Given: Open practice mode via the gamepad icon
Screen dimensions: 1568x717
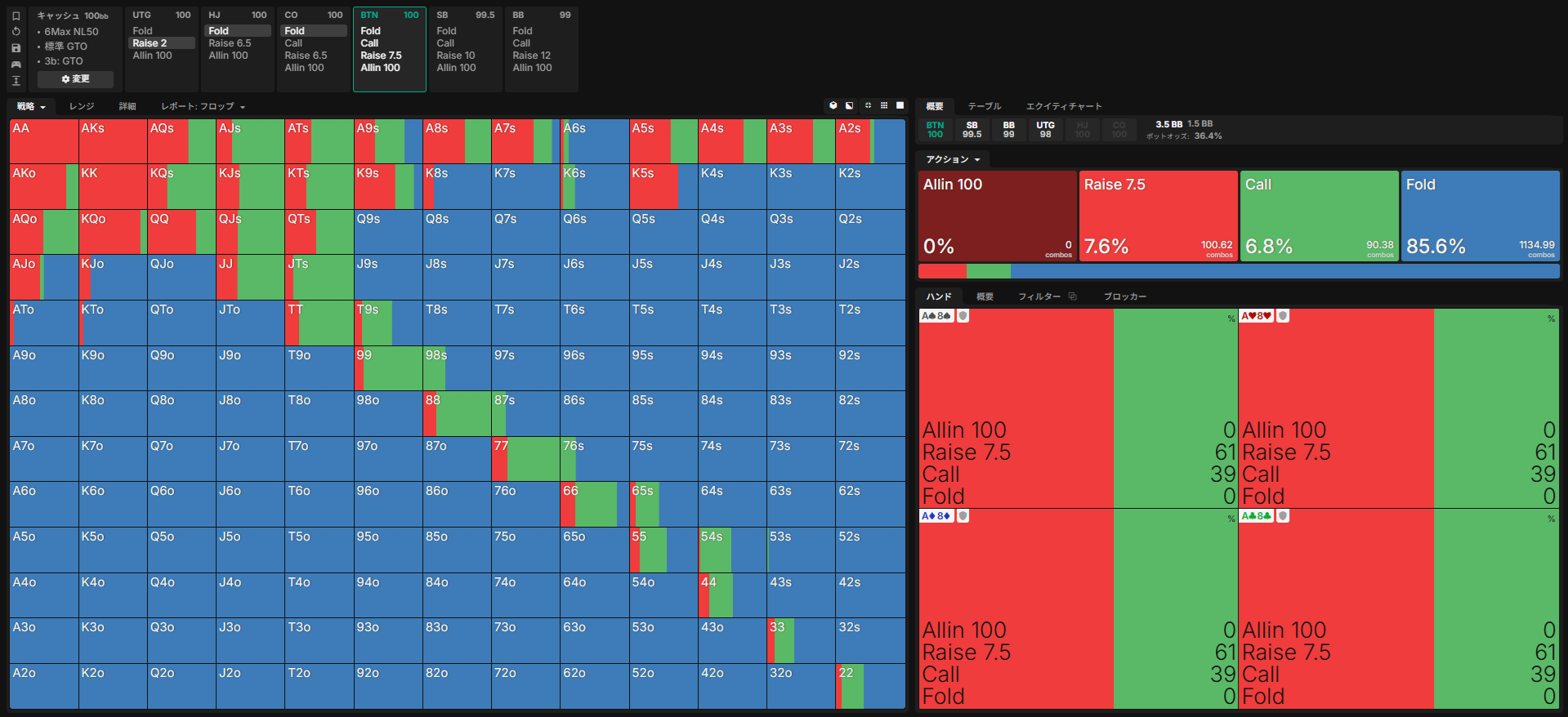Looking at the screenshot, I should (x=16, y=65).
